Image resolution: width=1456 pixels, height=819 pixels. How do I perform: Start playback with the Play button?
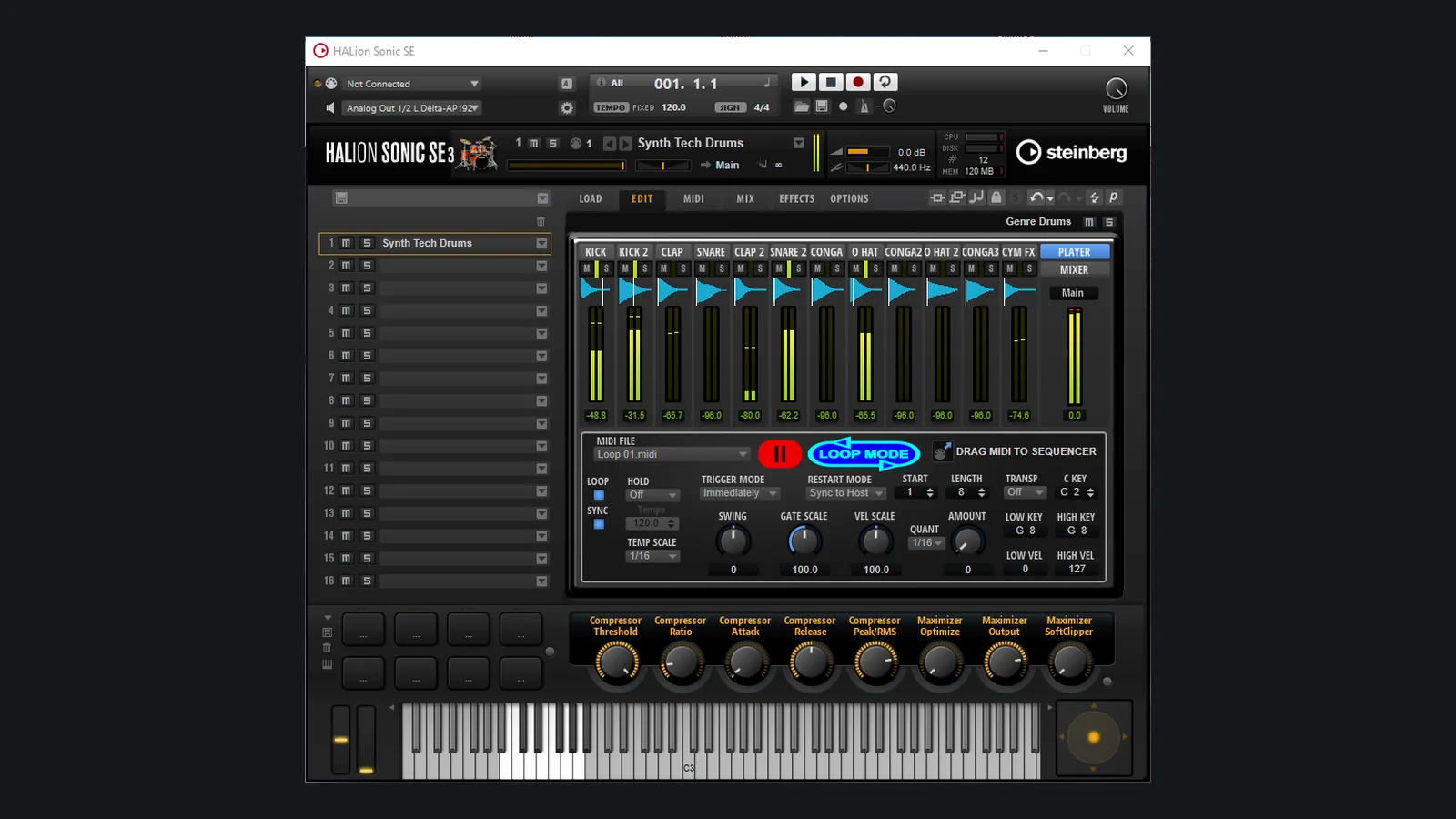[804, 82]
